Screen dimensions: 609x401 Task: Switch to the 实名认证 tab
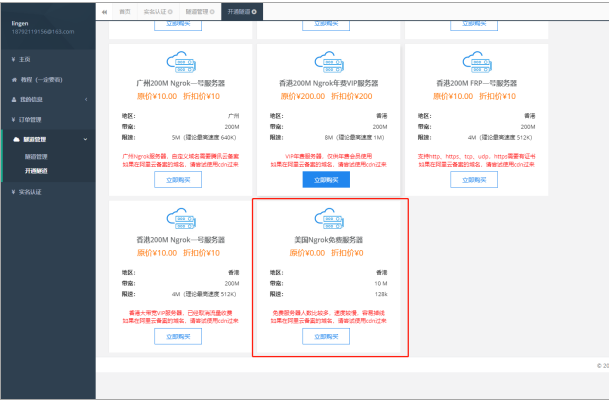[158, 12]
